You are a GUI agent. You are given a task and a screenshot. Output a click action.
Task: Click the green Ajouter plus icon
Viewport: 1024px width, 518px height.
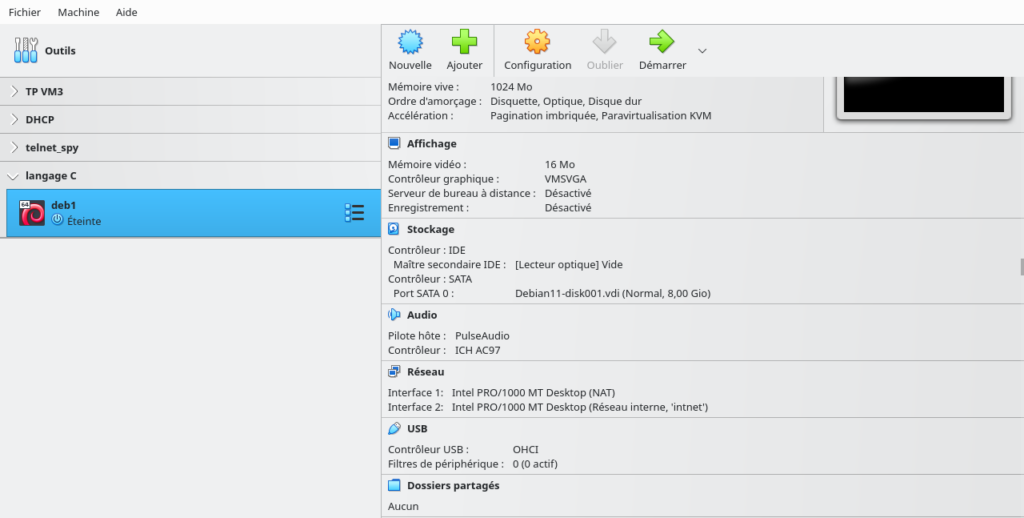tap(464, 42)
